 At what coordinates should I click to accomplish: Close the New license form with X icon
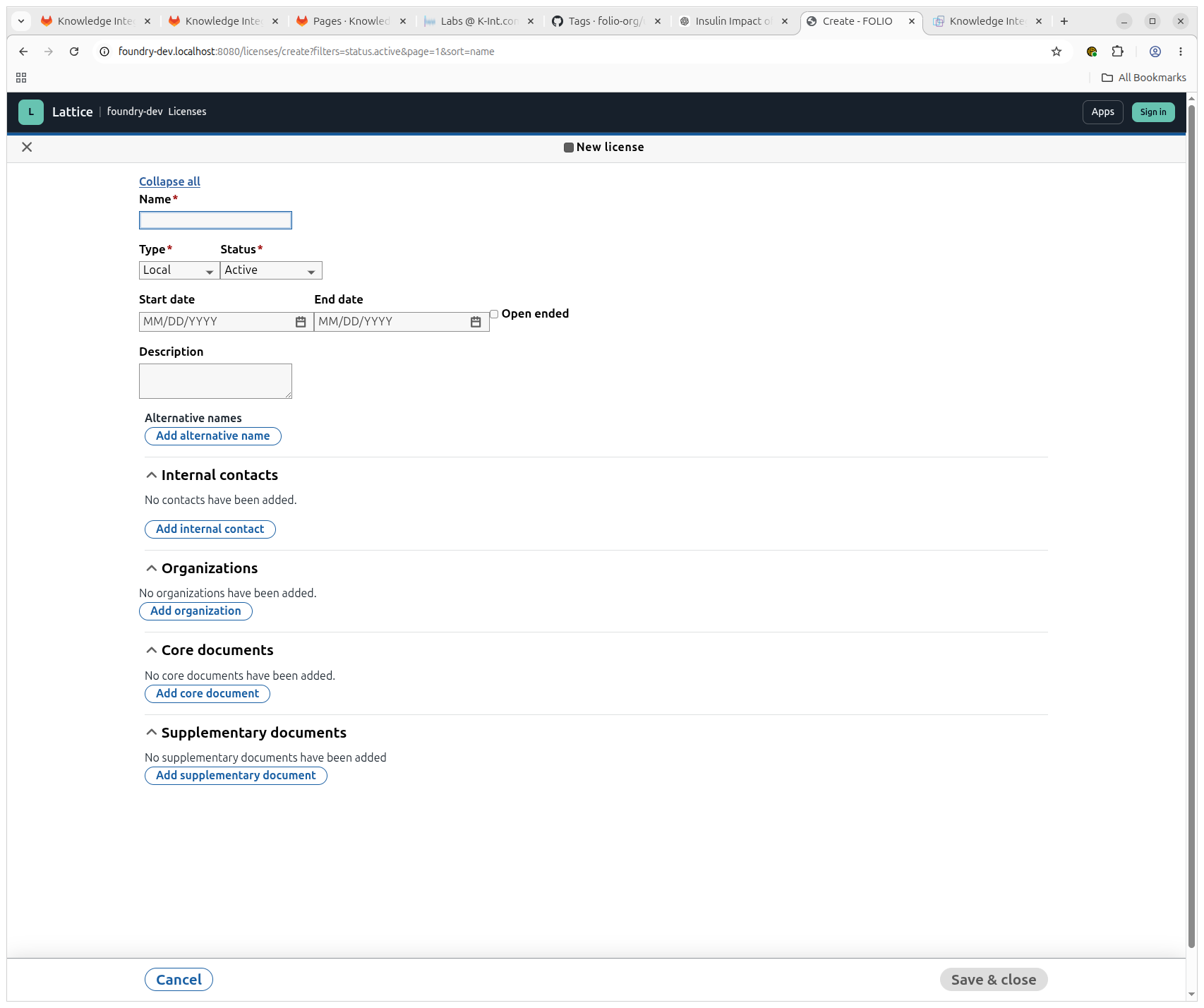tap(27, 147)
